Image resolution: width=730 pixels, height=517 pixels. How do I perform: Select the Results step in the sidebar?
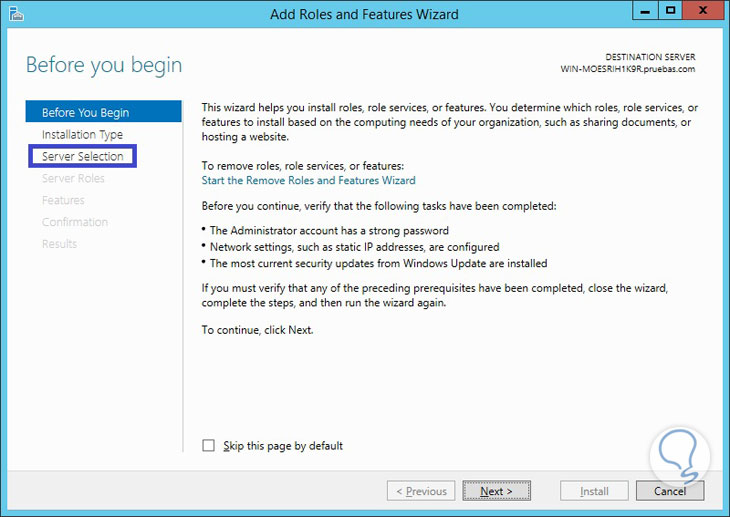pyautogui.click(x=59, y=244)
